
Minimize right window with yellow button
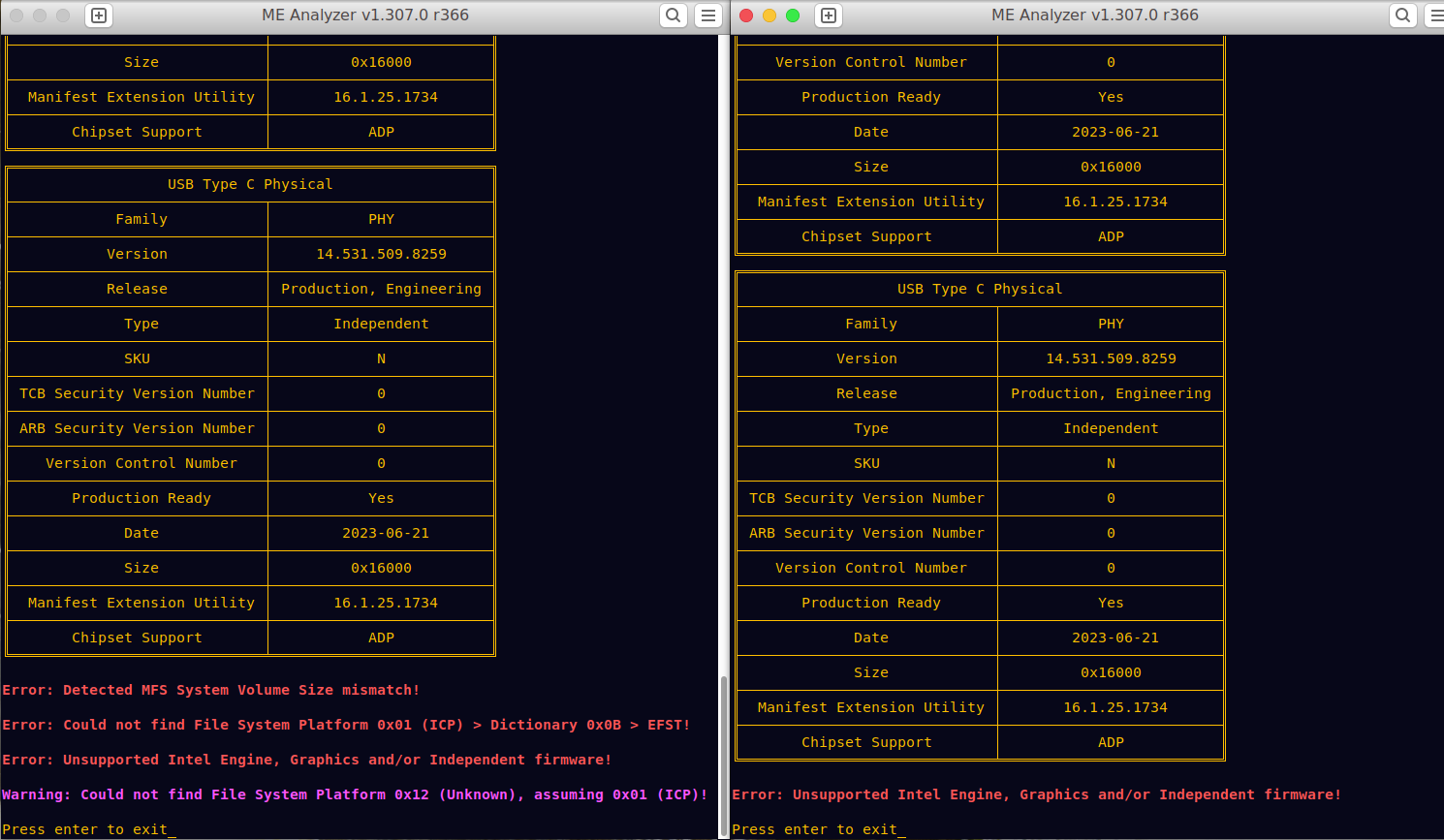769,16
